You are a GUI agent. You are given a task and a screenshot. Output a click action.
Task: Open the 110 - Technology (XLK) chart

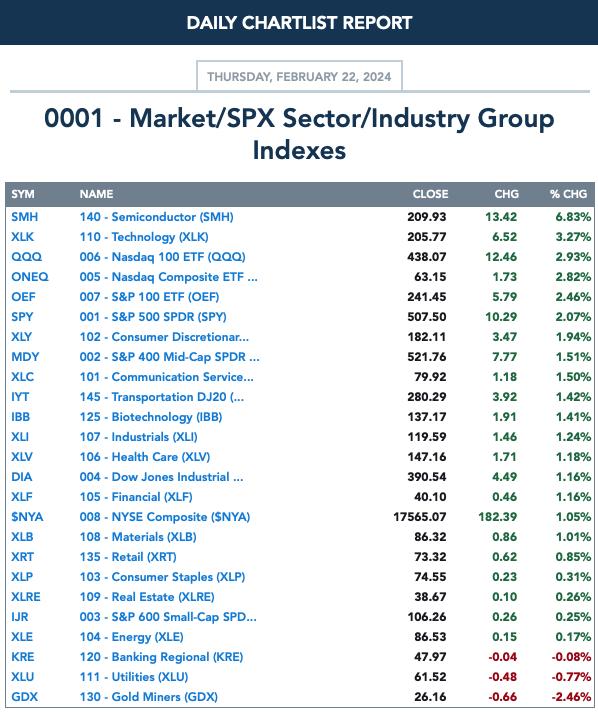(x=144, y=237)
